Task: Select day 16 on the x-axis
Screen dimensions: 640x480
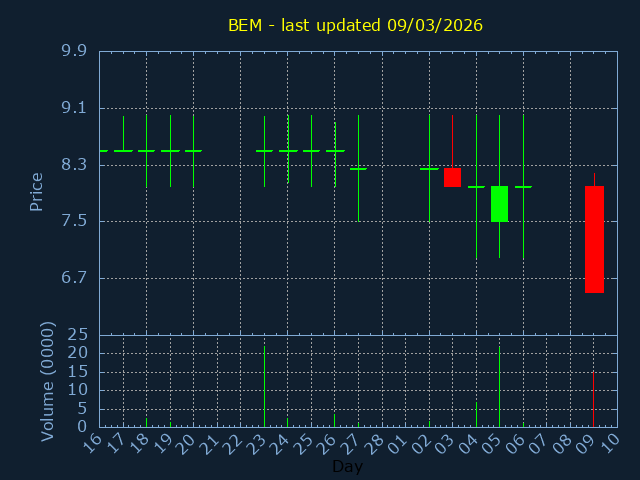Action: point(93,445)
